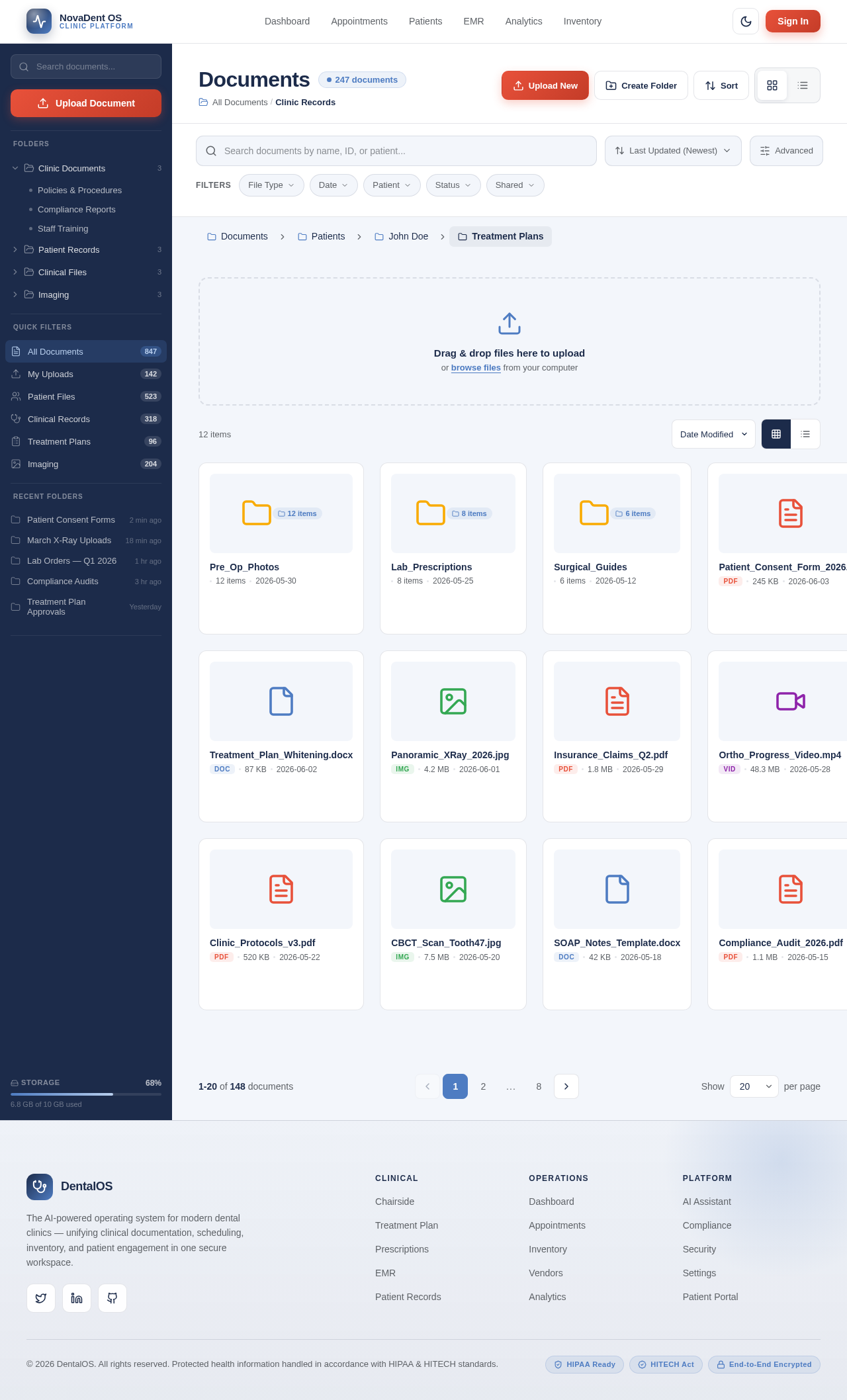The image size is (847, 1400).
Task: Open the EMR nav item
Action: (474, 21)
